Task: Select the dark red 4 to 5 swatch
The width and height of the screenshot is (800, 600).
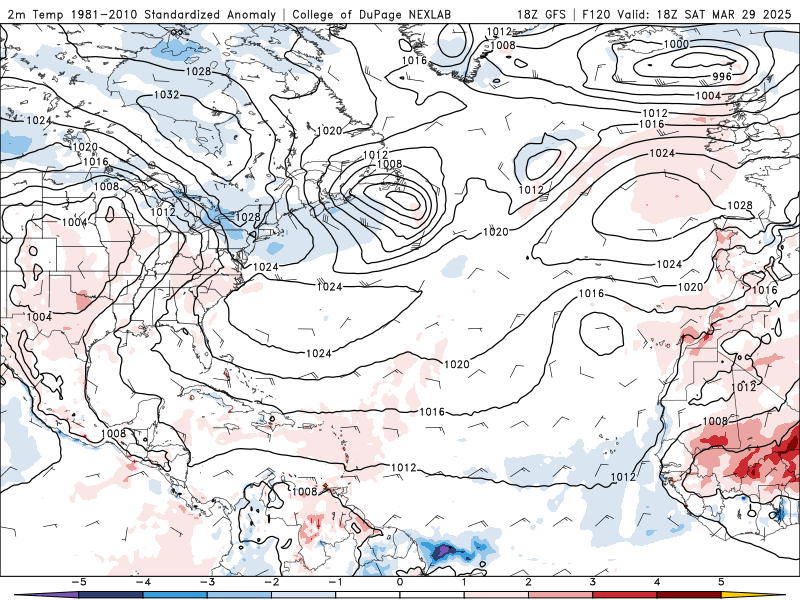Action: tap(689, 595)
